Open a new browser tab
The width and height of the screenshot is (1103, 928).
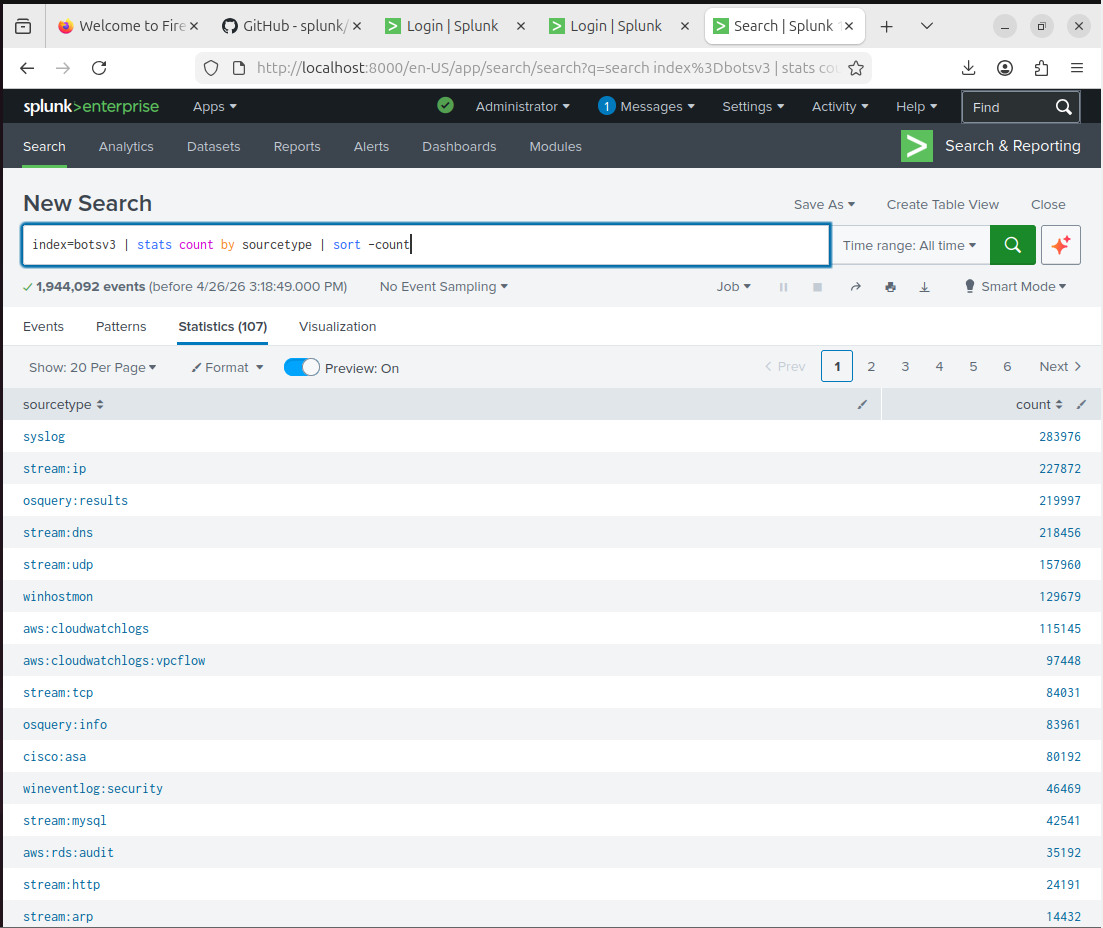coord(886,26)
